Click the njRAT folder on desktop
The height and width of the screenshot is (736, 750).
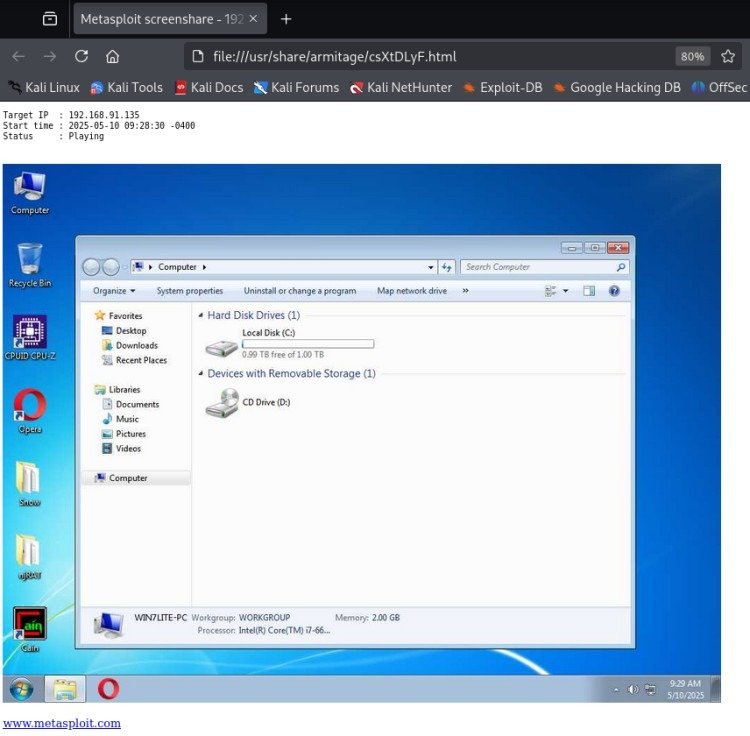coord(30,557)
